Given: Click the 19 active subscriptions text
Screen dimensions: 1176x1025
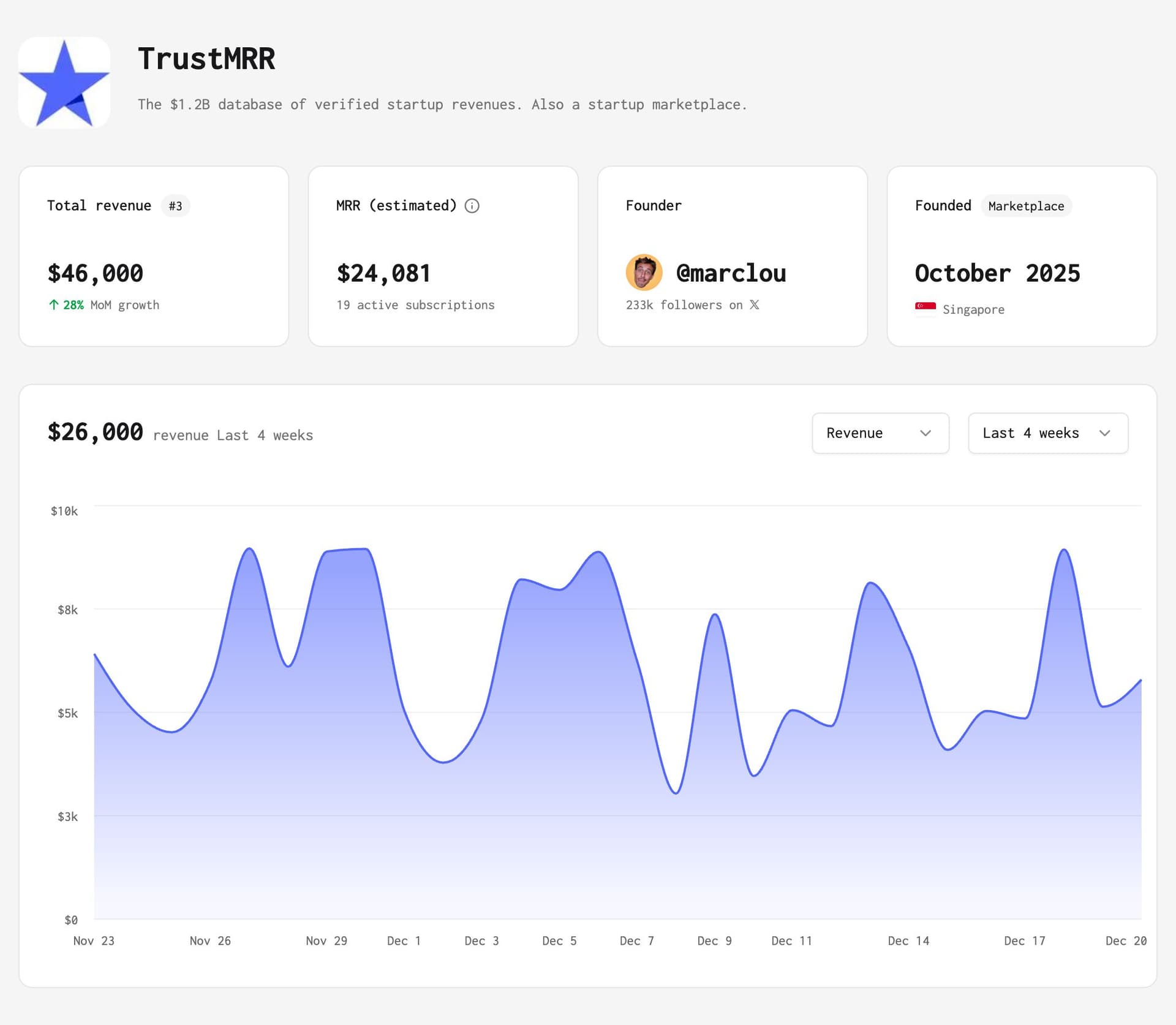Looking at the screenshot, I should coord(415,304).
